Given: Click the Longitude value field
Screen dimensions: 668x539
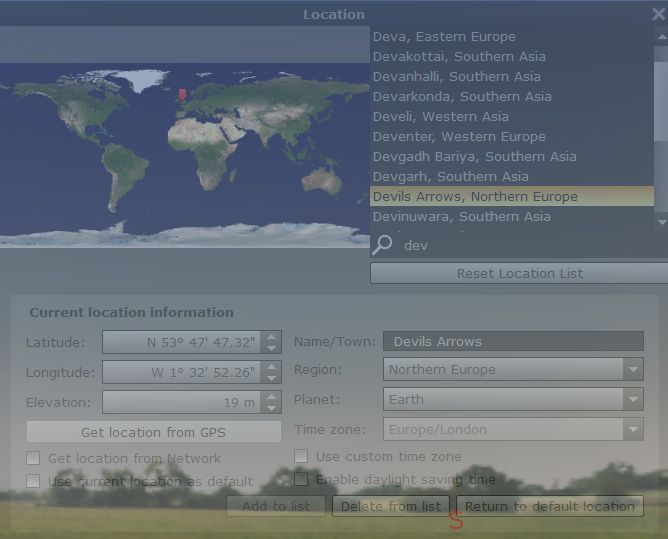Looking at the screenshot, I should pos(181,372).
